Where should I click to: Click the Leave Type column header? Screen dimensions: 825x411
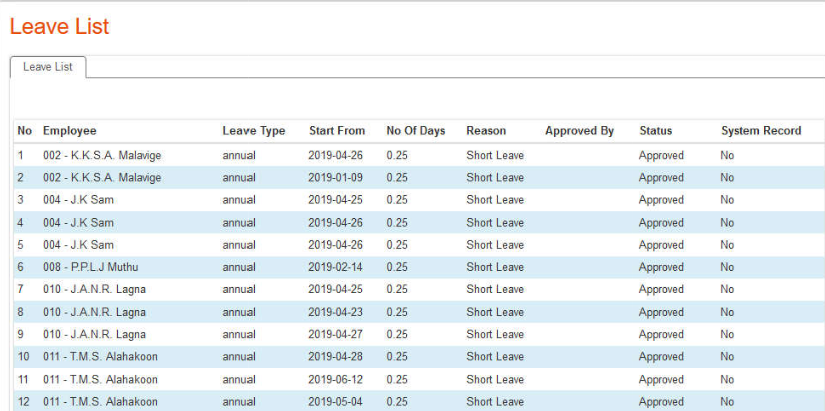tap(253, 131)
